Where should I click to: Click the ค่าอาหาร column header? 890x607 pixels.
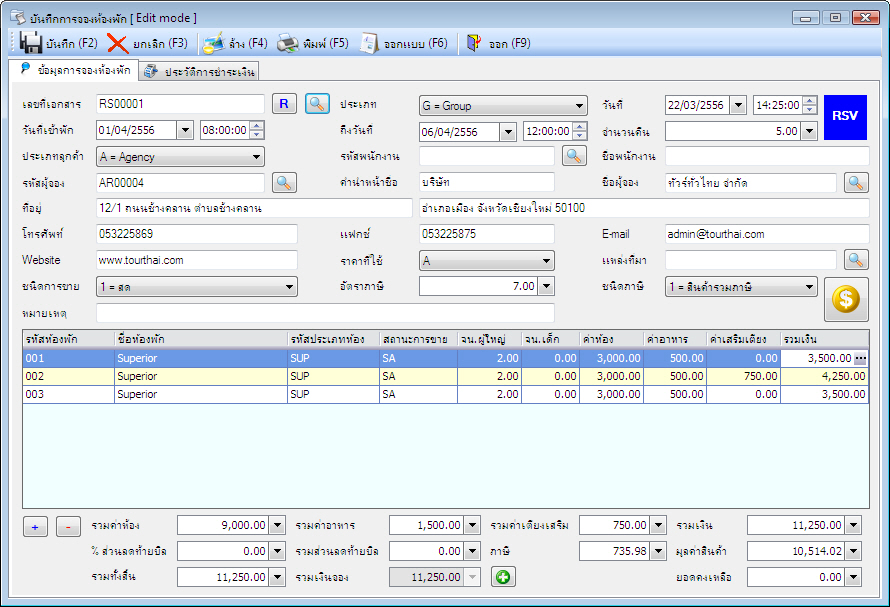pos(675,340)
